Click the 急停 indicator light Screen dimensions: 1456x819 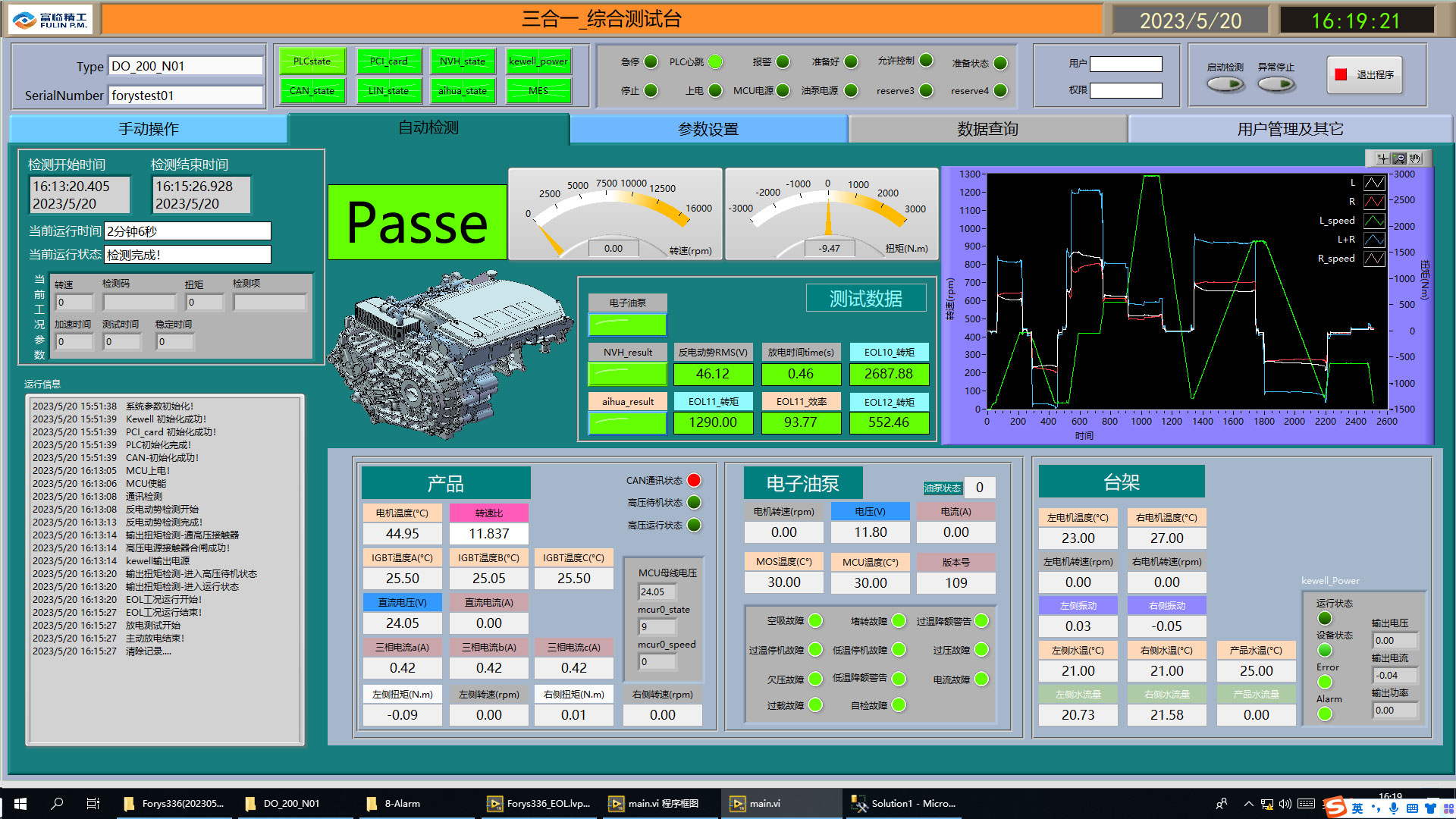(x=651, y=61)
